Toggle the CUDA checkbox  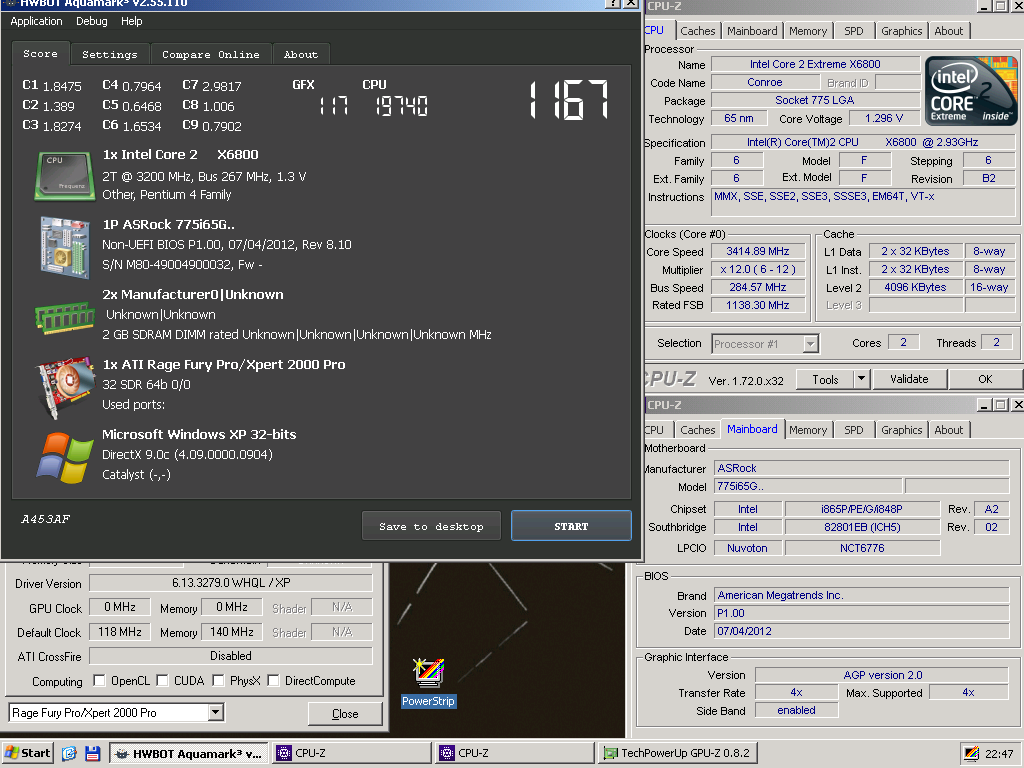(163, 680)
